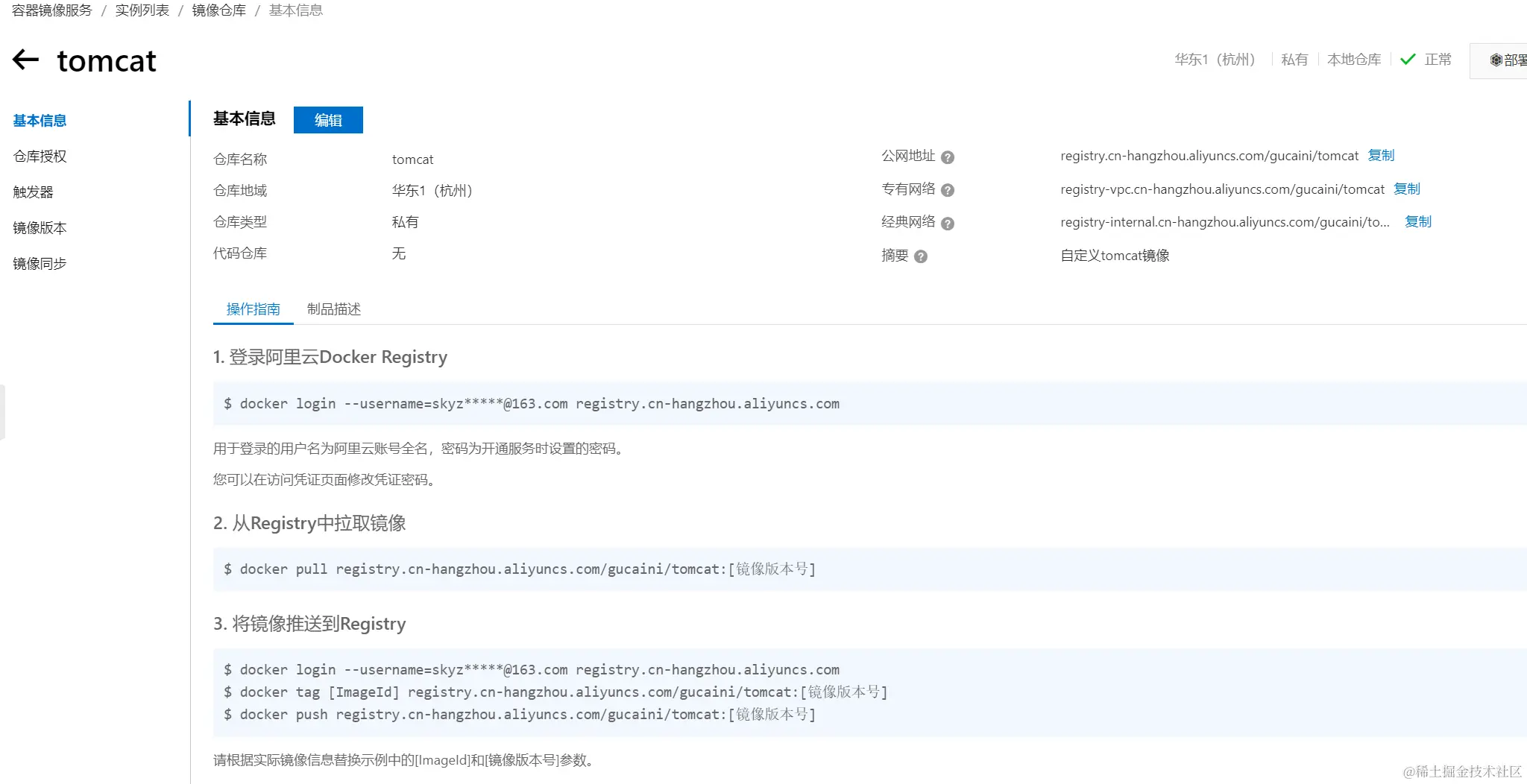Click the truncated registry-internal address text

click(1225, 222)
